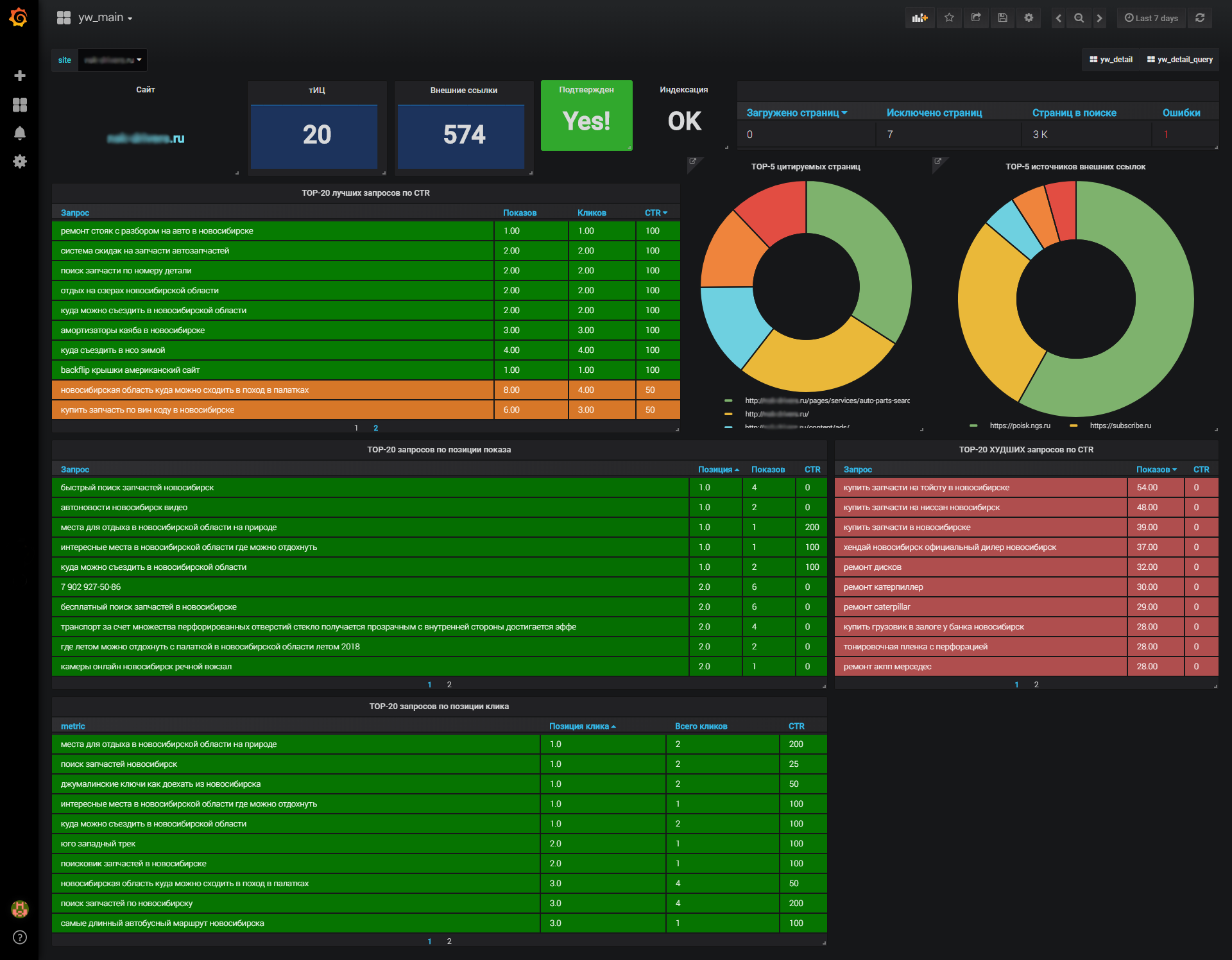The image size is (1232, 960).
Task: Sort top CTR table by CTR column
Action: tap(656, 213)
